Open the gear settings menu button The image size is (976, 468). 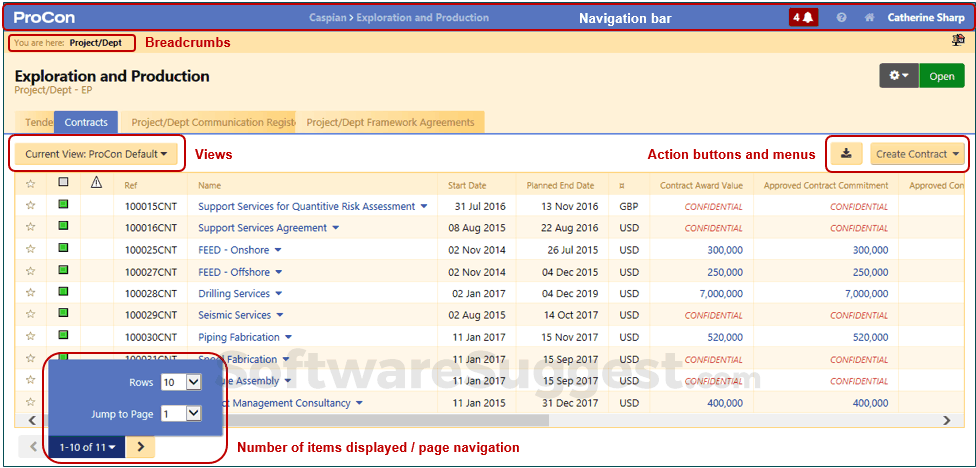coord(897,76)
